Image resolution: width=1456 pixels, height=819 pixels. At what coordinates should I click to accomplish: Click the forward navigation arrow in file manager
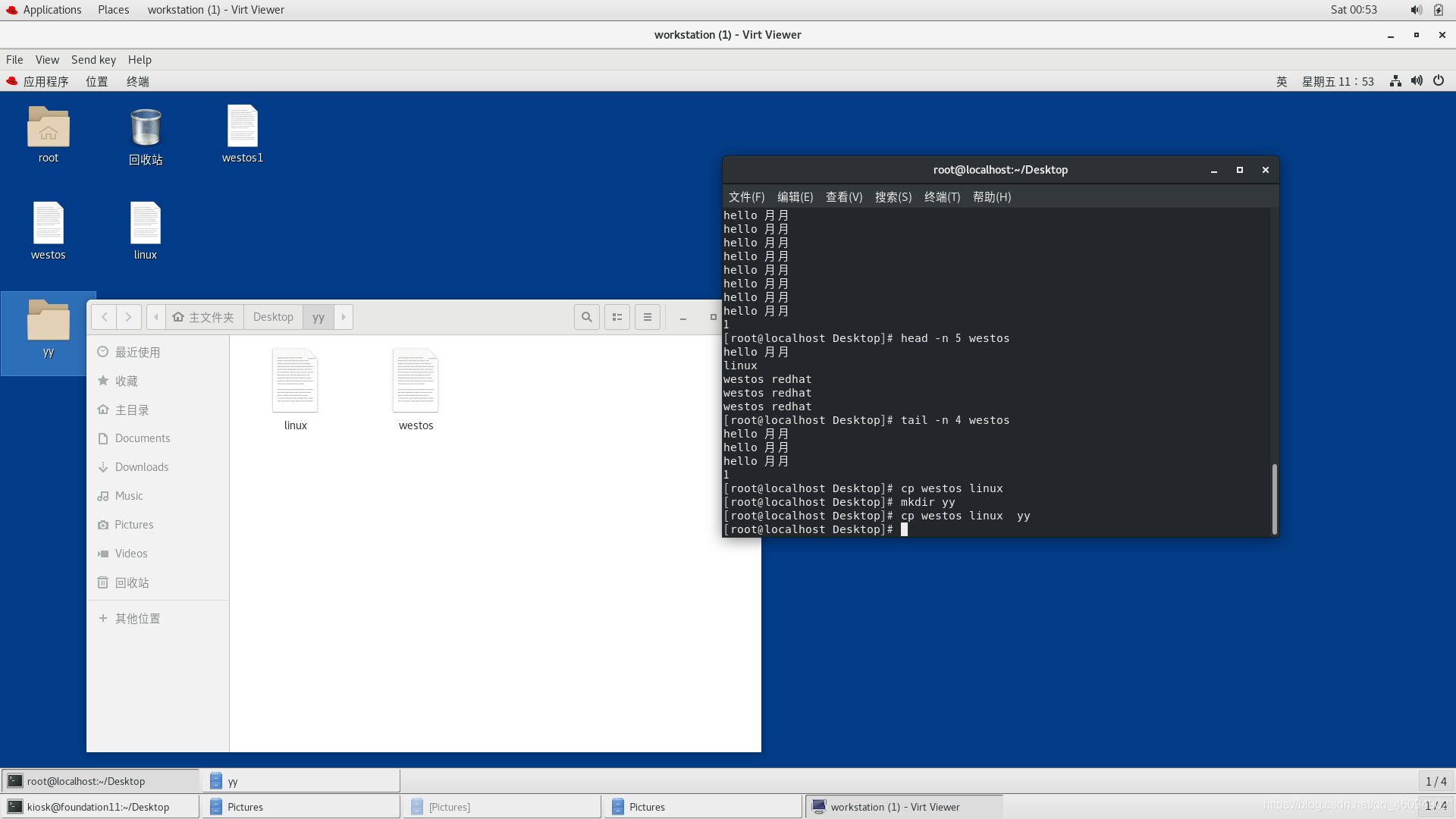coord(129,317)
